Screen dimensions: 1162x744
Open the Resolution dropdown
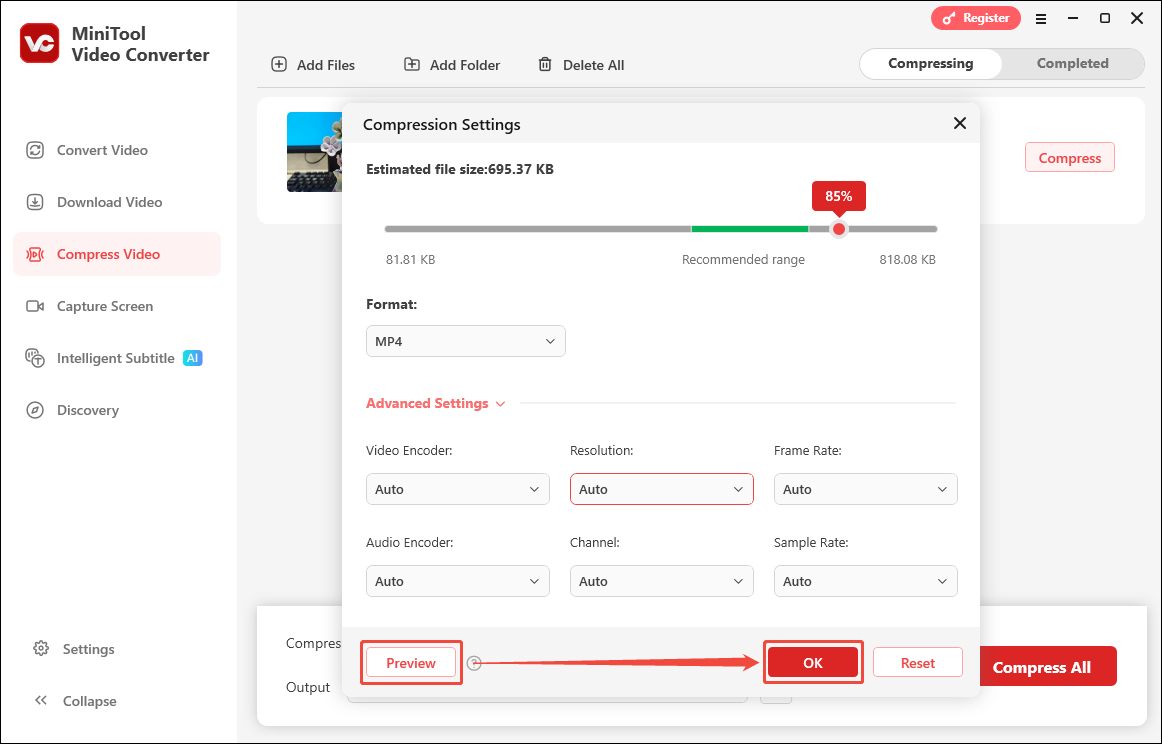[x=661, y=489]
